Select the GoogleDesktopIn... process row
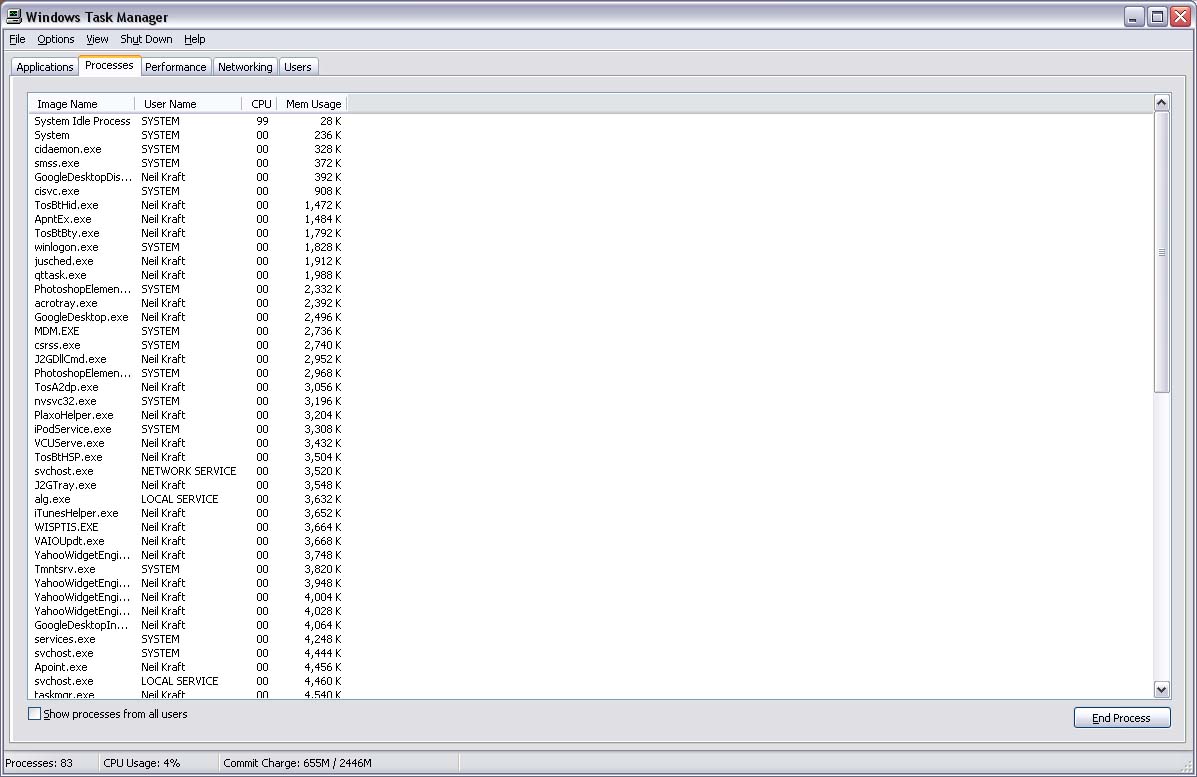Image resolution: width=1197 pixels, height=777 pixels. pos(188,625)
